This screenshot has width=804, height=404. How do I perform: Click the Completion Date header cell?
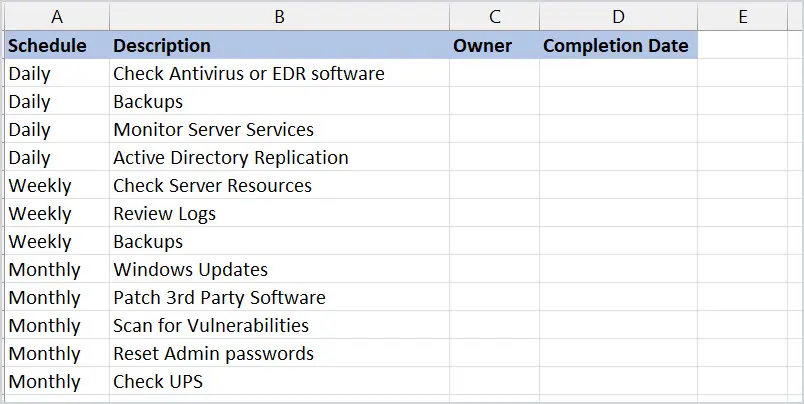click(618, 45)
